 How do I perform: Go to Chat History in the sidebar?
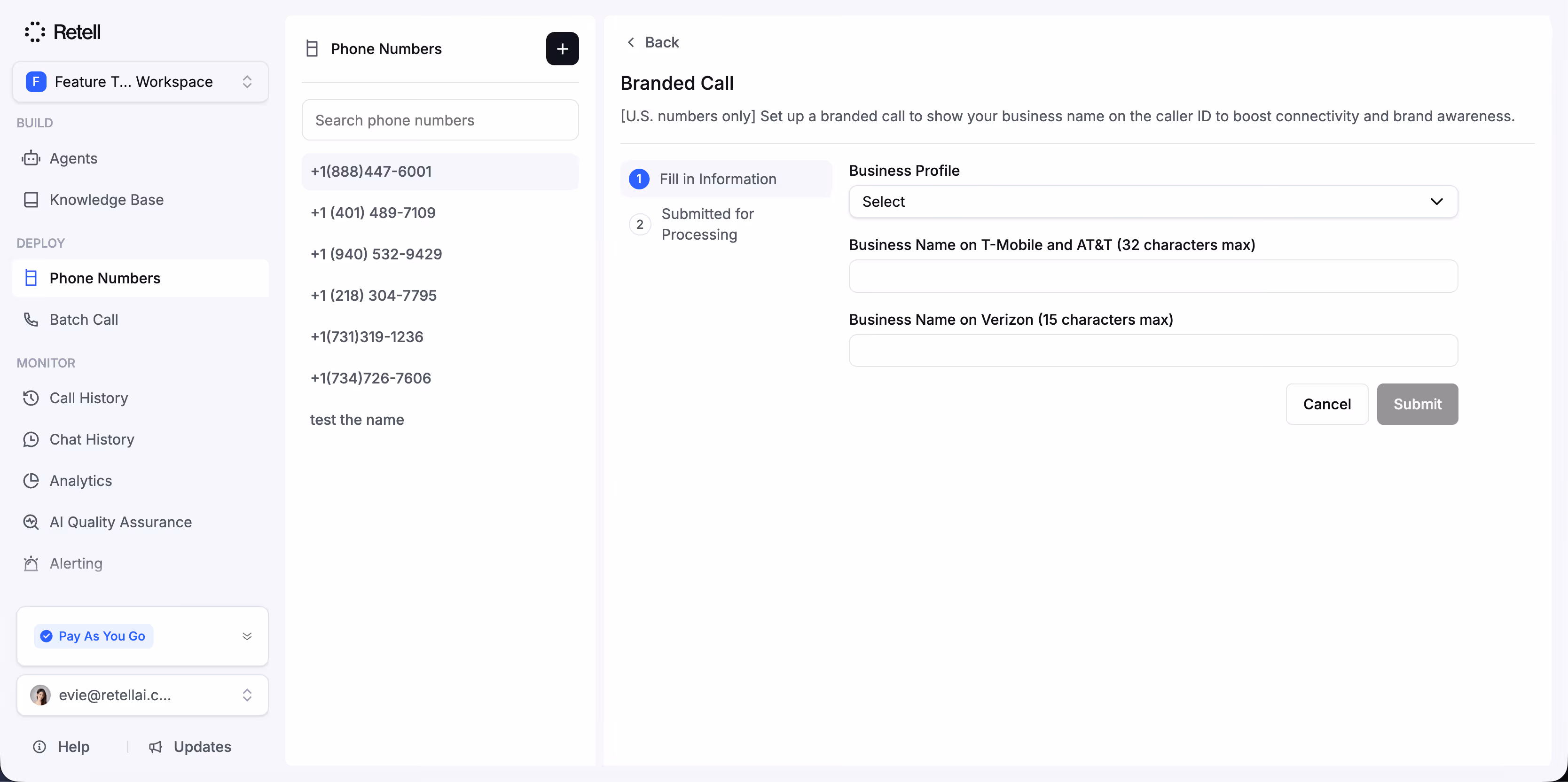pyautogui.click(x=92, y=439)
